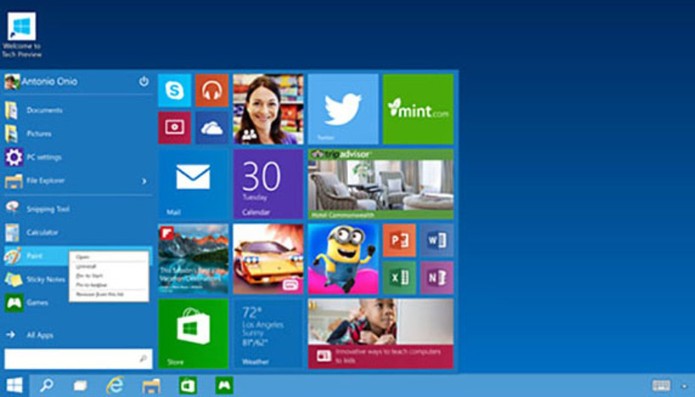Click the Start menu search box

(x=78, y=358)
